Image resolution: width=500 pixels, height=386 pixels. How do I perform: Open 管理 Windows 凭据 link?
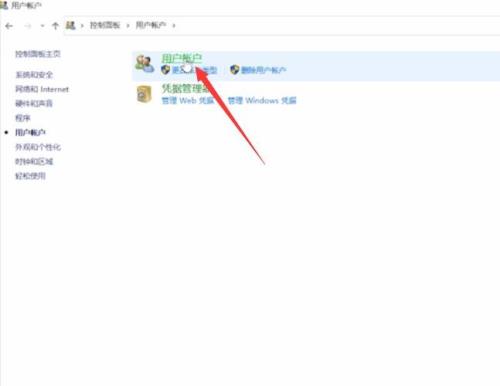262,100
